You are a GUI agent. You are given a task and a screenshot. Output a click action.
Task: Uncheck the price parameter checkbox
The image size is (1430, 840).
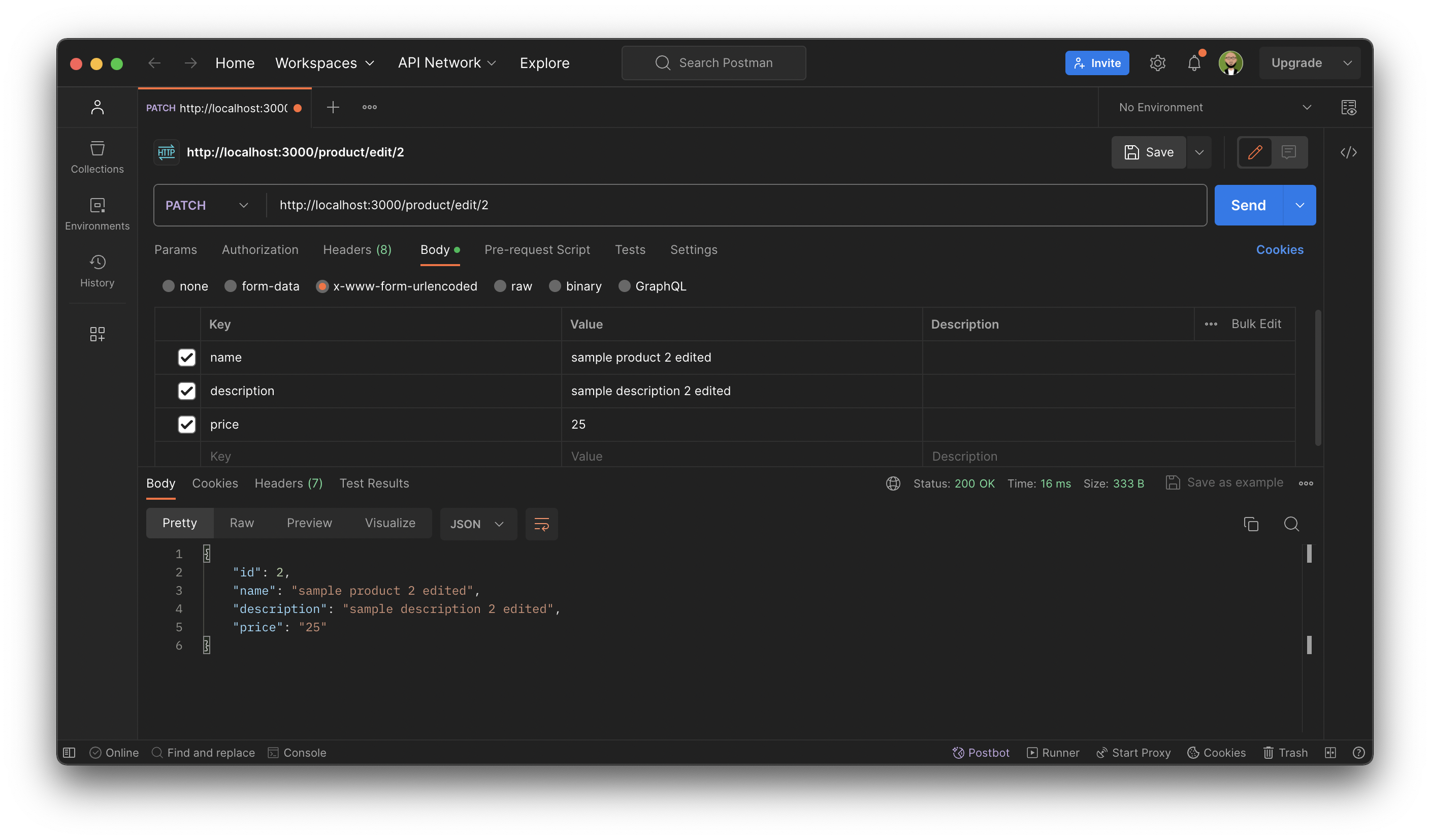(x=187, y=425)
